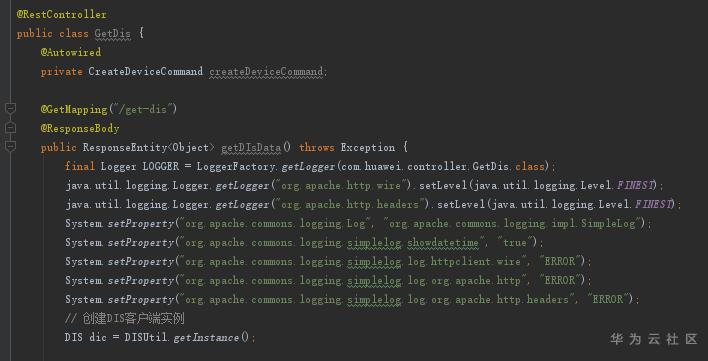Select the LOGGER variable name

pos(161,167)
